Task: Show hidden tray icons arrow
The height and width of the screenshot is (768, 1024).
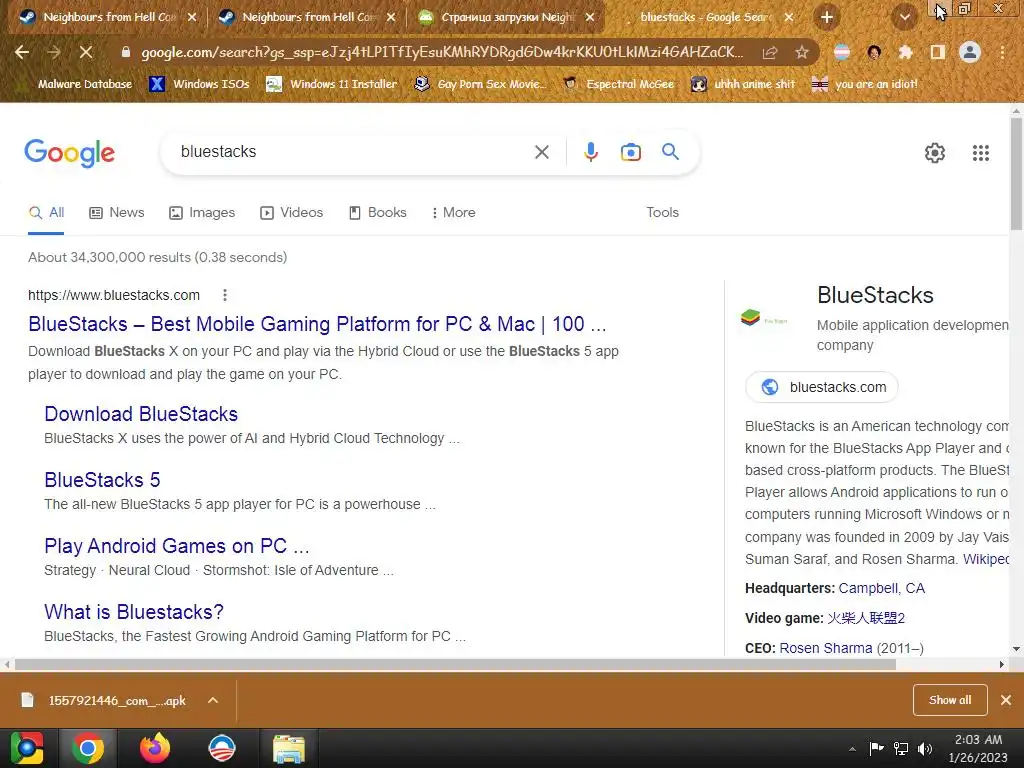Action: (x=852, y=748)
